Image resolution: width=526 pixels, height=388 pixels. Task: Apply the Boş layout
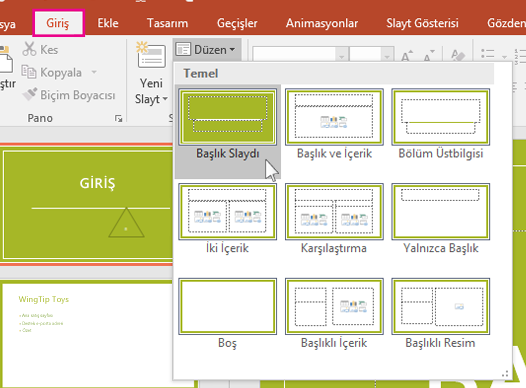[x=227, y=314]
